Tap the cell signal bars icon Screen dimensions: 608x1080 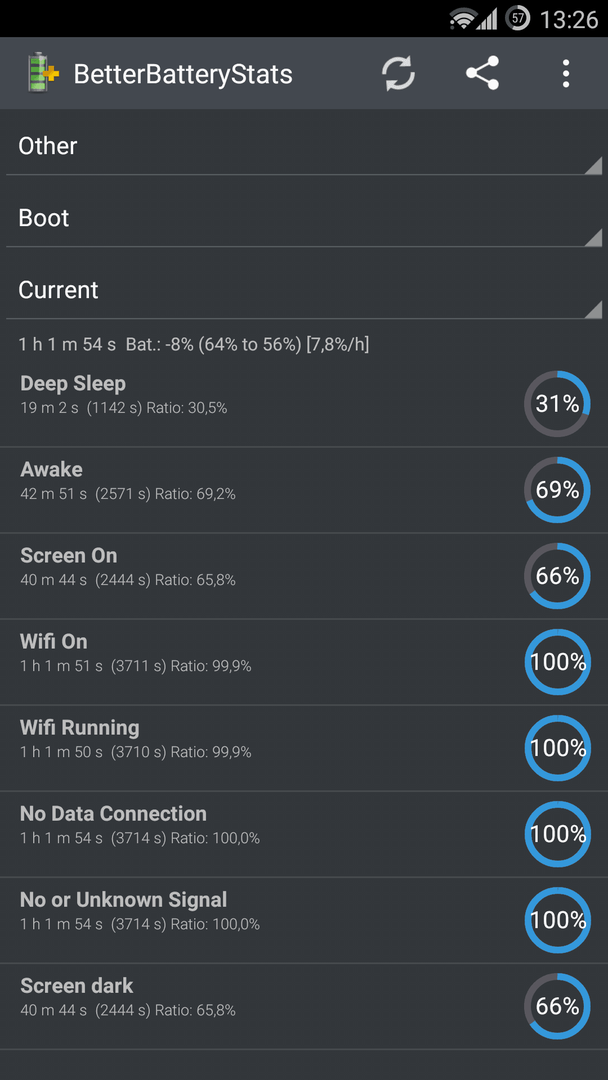click(487, 19)
